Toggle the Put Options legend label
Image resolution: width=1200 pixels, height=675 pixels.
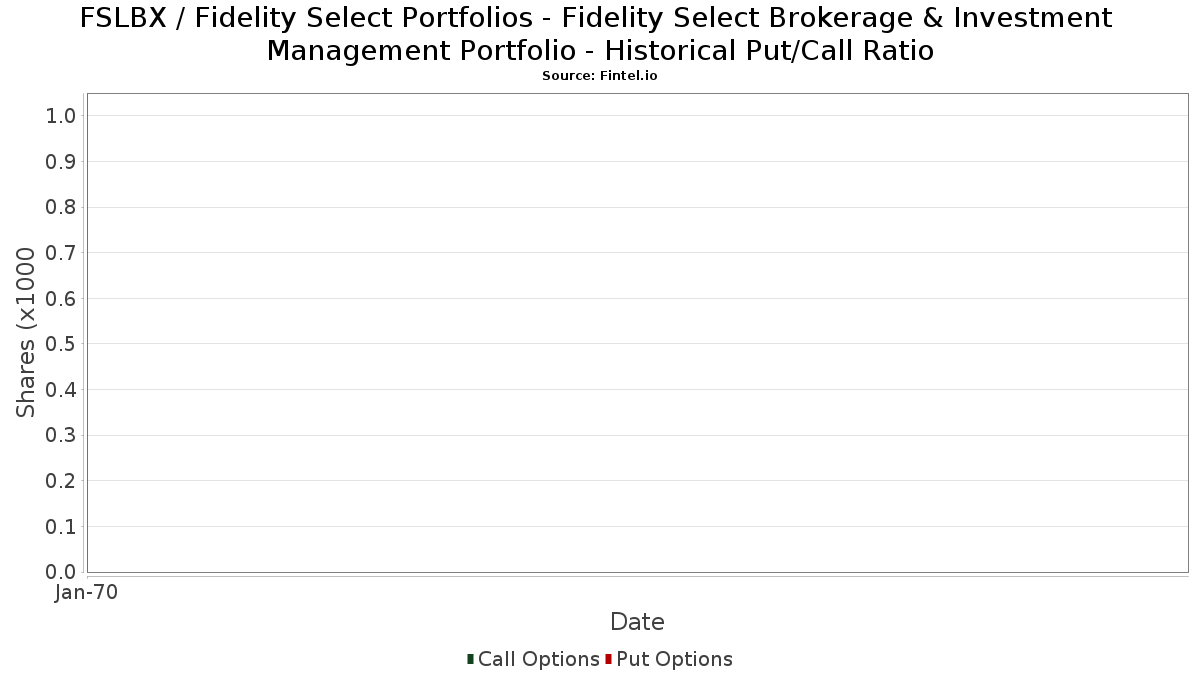tap(674, 659)
